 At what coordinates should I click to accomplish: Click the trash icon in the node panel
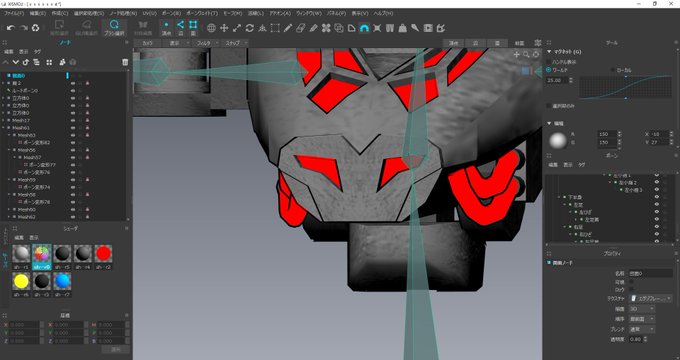125,62
